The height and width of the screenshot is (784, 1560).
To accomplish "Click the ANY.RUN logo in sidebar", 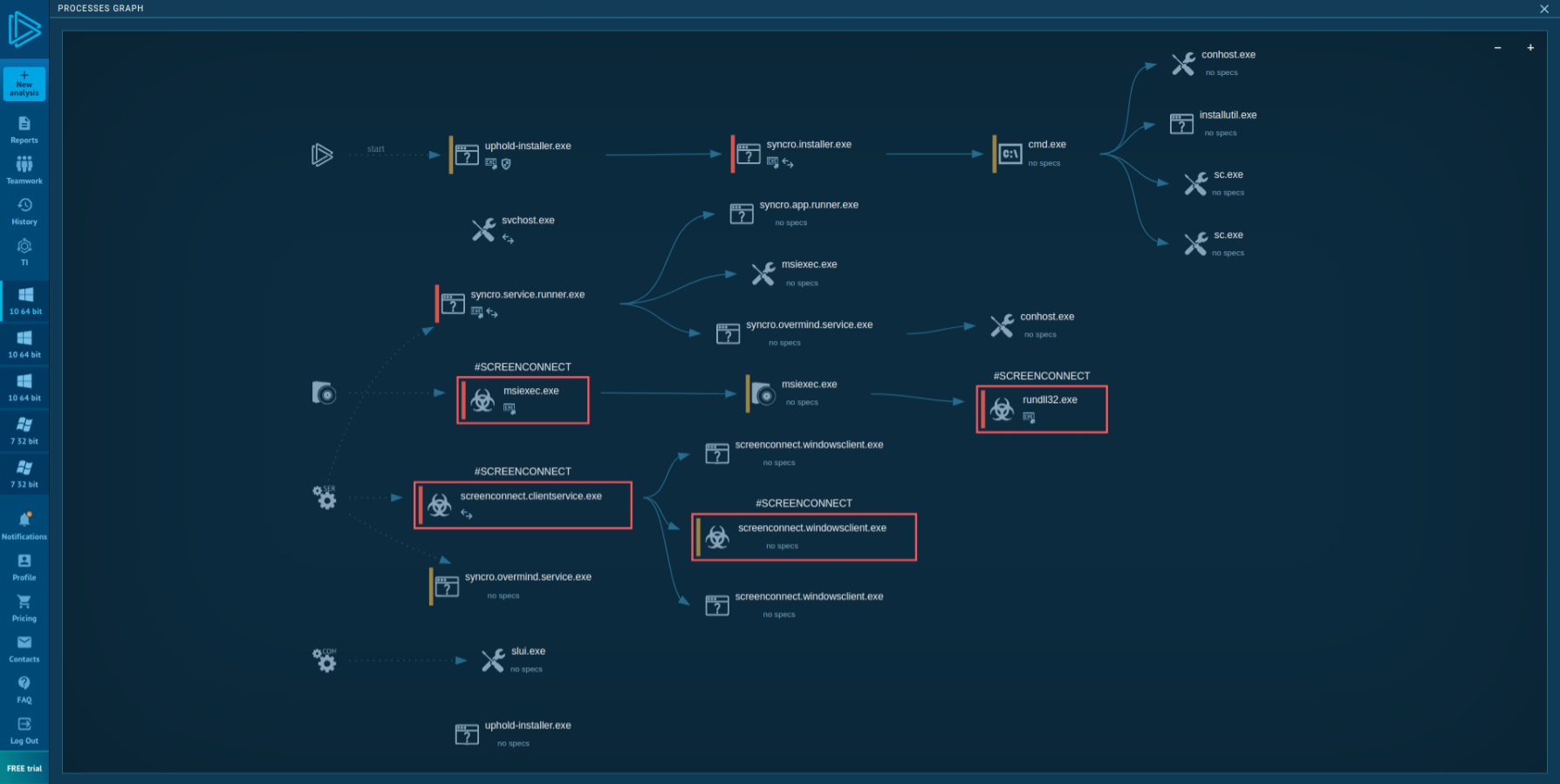I will pos(24,30).
